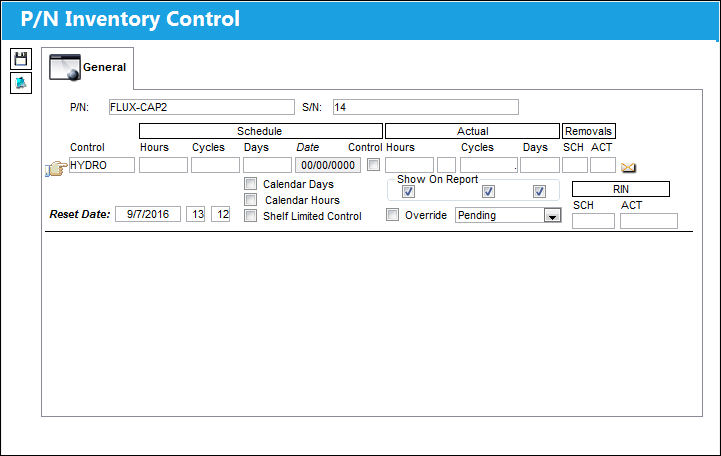Enable the Calendar Days checkbox
Image resolution: width=721 pixels, height=456 pixels.
(x=251, y=184)
